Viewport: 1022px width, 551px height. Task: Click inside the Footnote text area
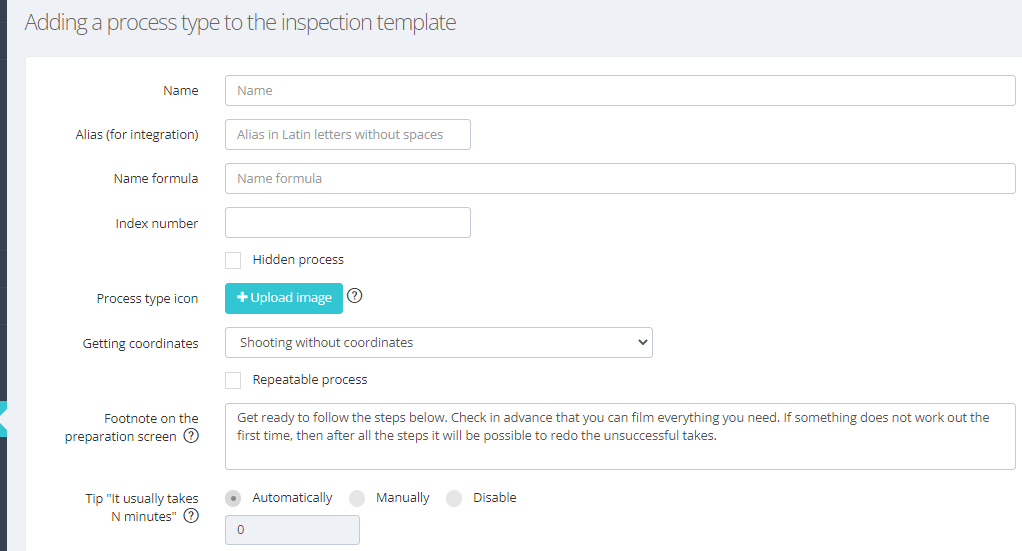(x=620, y=436)
